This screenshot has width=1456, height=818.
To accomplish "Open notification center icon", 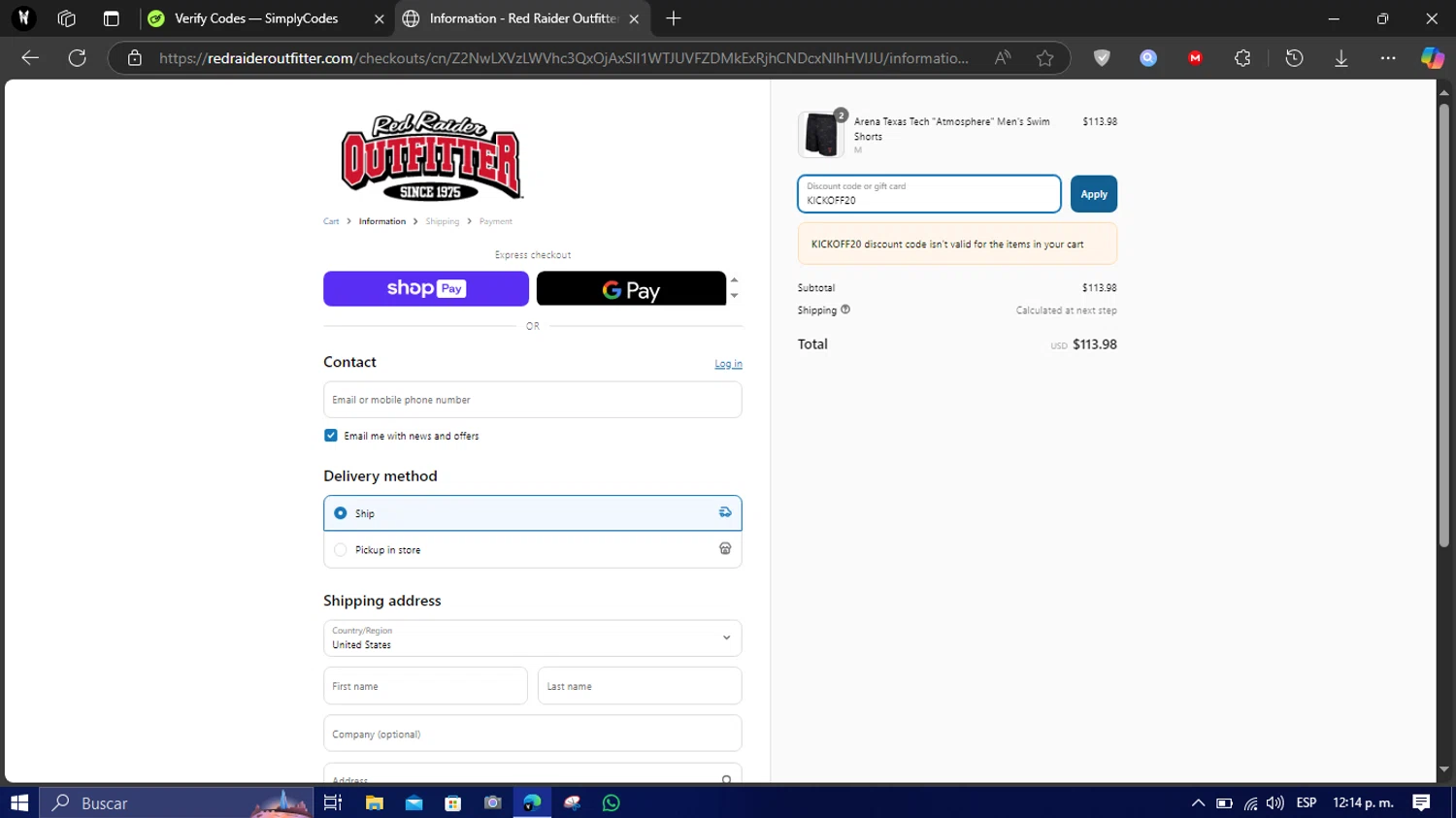I will coord(1421,802).
